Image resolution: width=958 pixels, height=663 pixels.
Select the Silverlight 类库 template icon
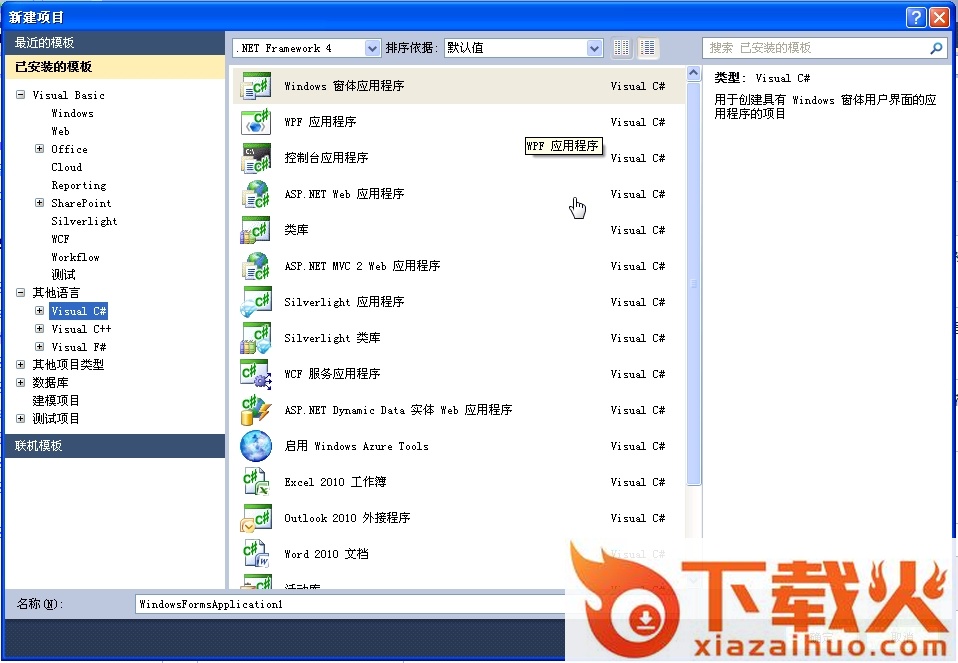pyautogui.click(x=255, y=338)
